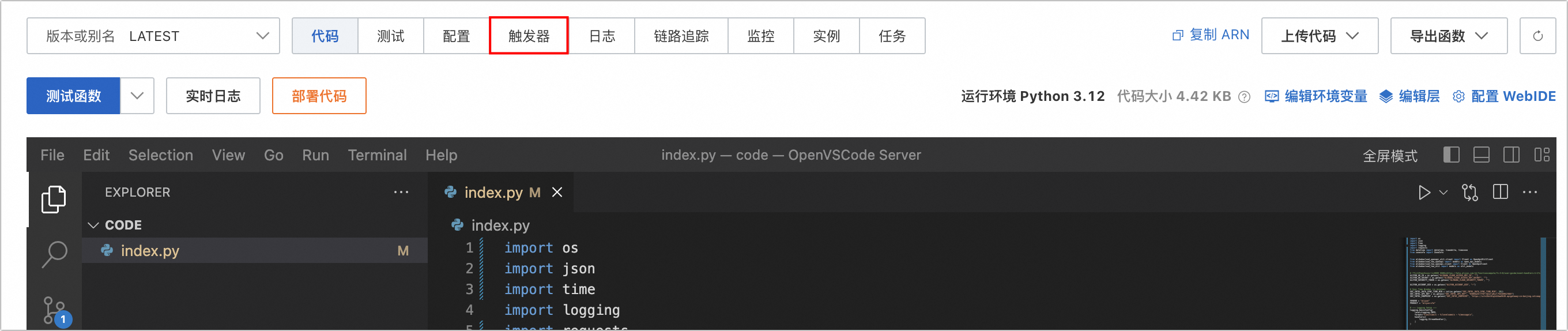Click Python icon in index.py breadcrumb
1568x331 pixels.
(x=457, y=225)
